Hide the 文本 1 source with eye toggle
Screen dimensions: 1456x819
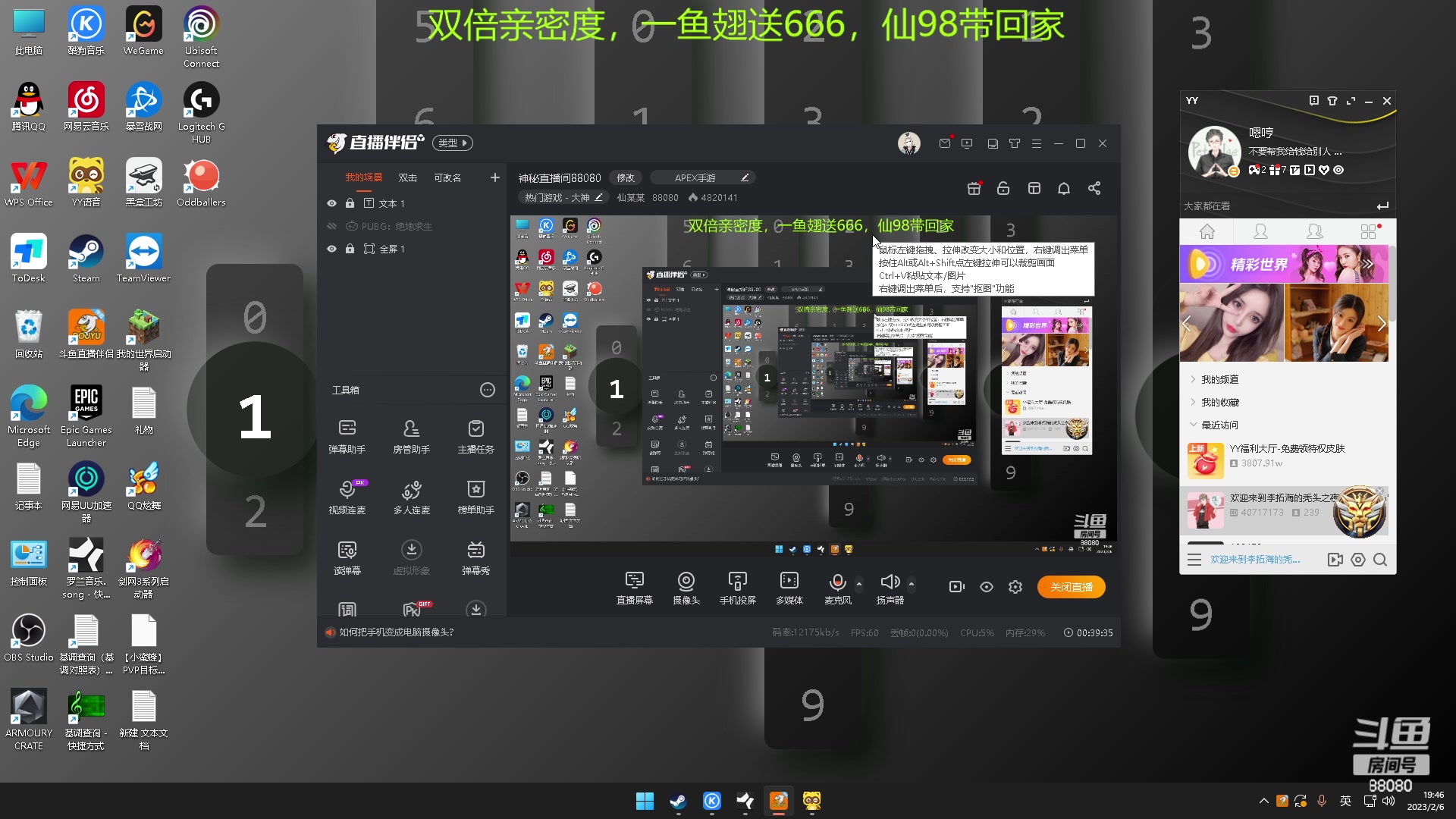click(x=331, y=203)
